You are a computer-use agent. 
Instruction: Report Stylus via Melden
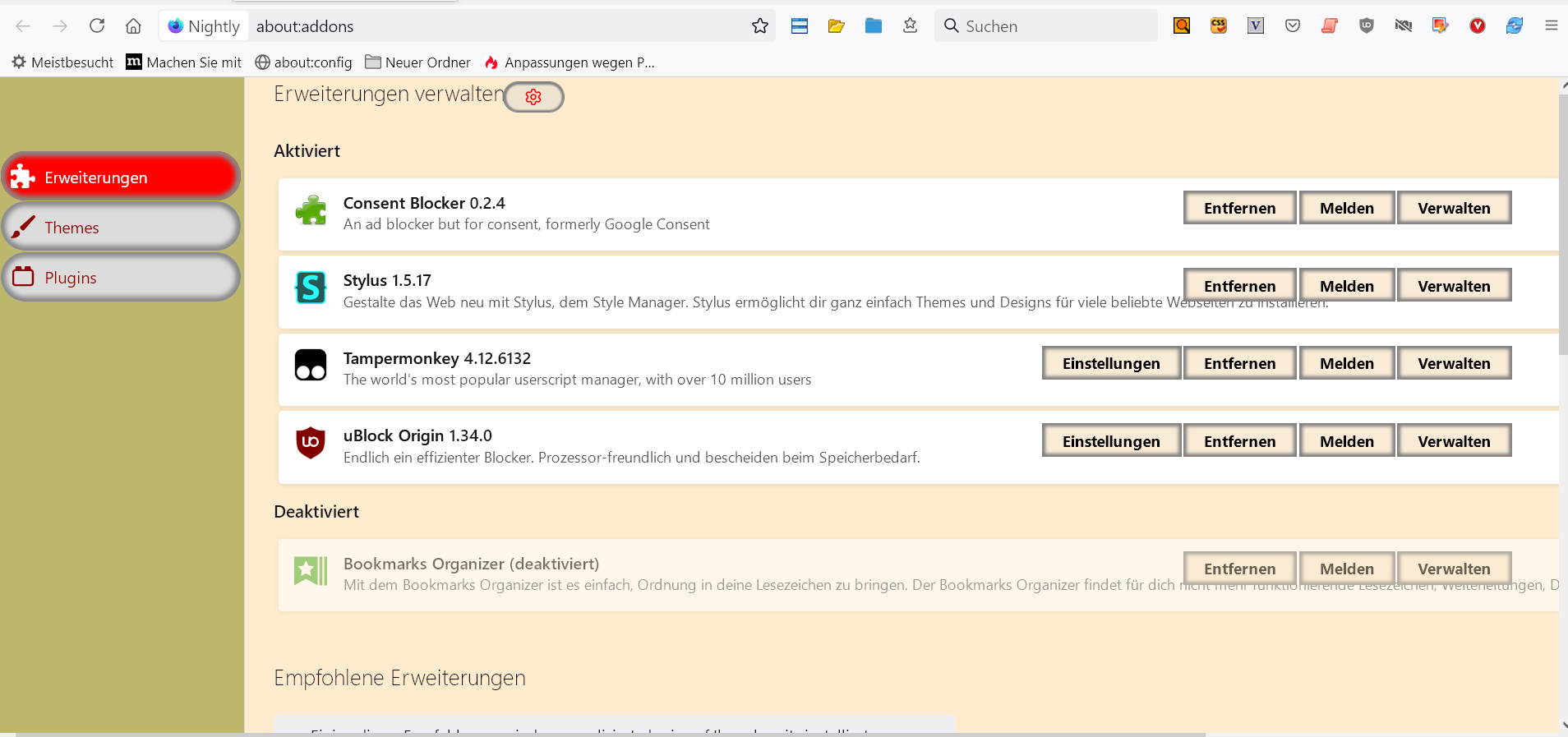coord(1347,285)
